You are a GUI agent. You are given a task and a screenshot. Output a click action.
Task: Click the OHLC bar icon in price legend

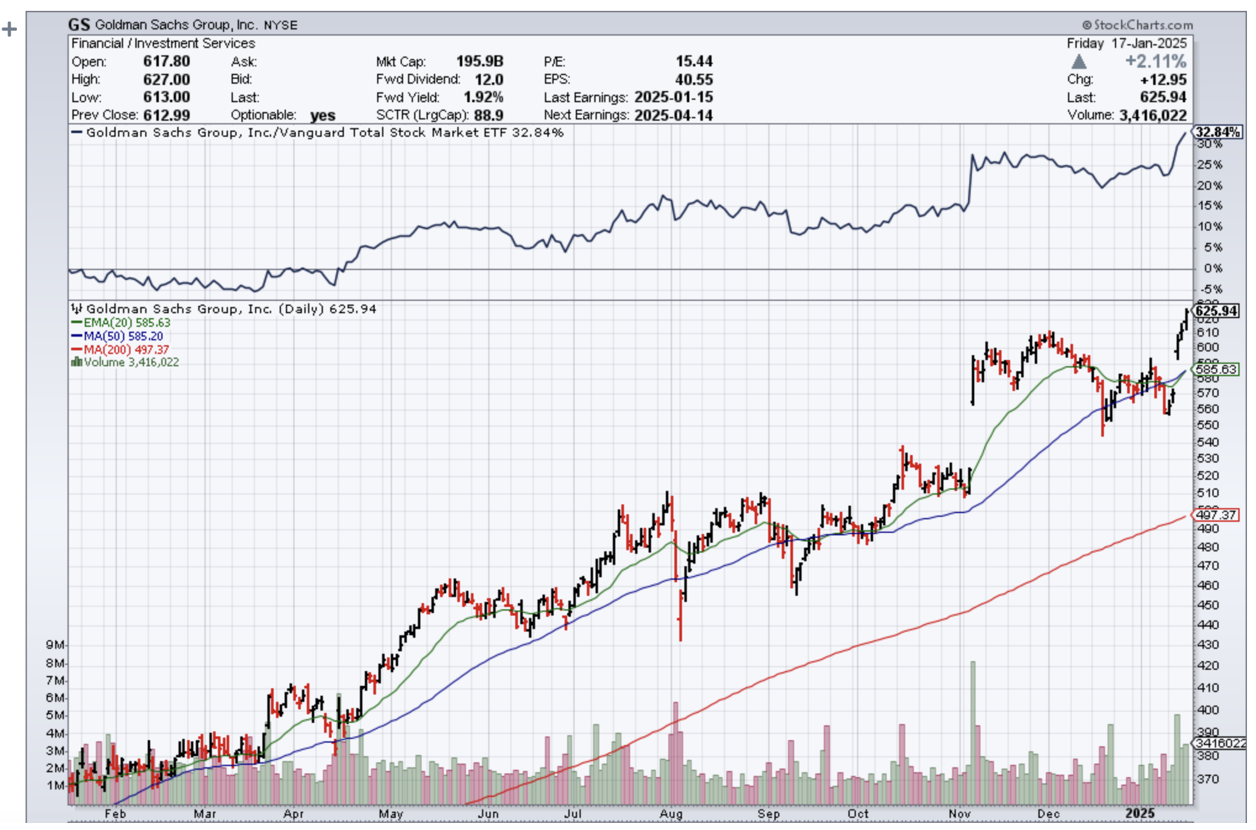click(75, 309)
